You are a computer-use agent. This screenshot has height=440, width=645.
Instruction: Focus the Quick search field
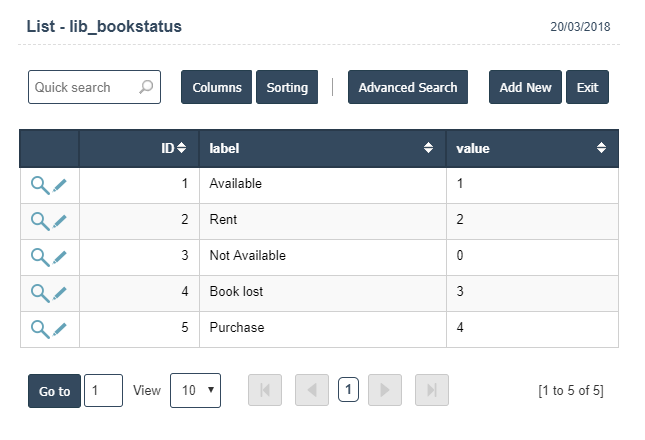[x=94, y=87]
